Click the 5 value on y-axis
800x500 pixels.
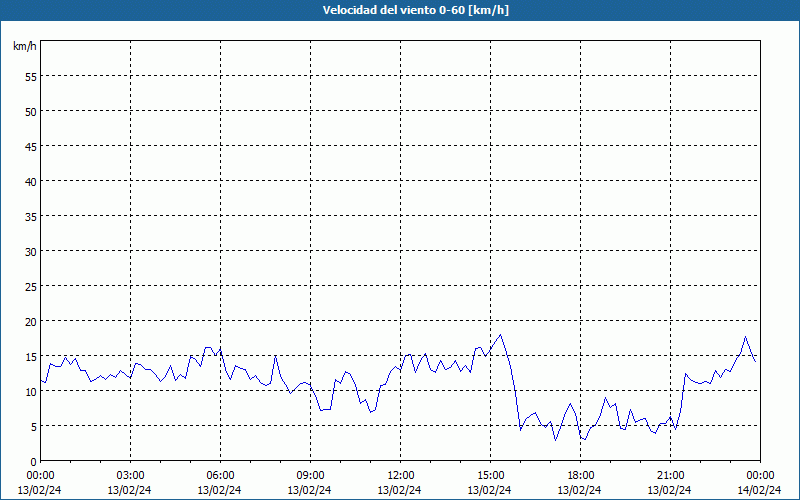pos(34,427)
